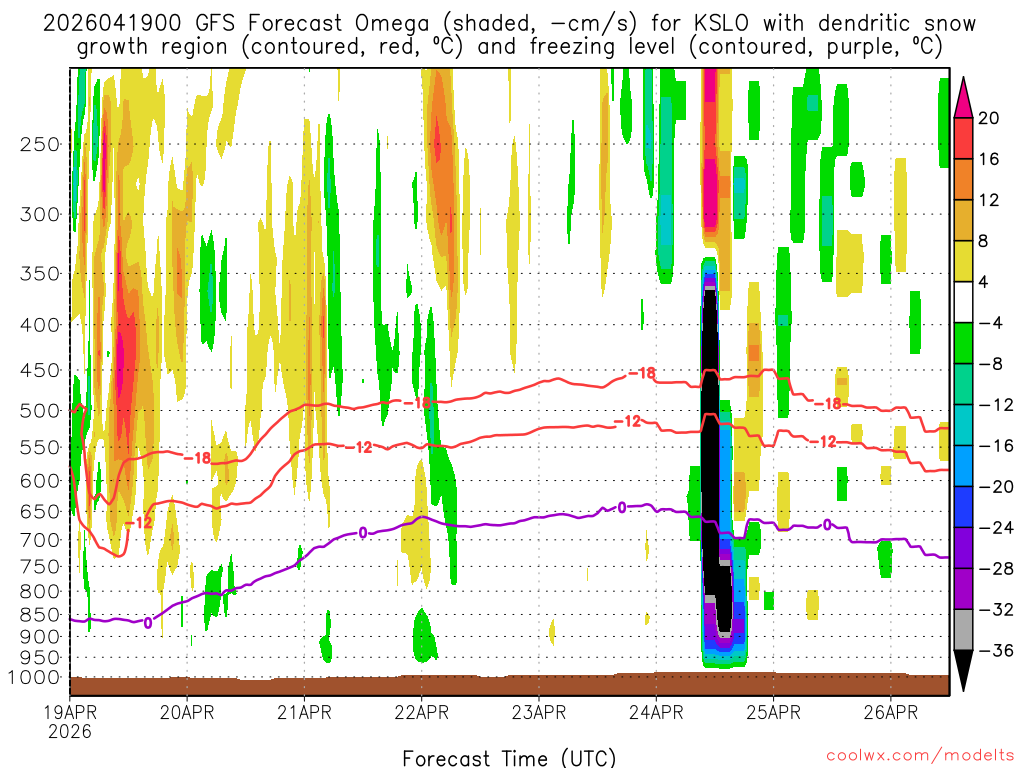Click the 700 pressure level label
This screenshot has height=768, width=1024.
coord(40,540)
